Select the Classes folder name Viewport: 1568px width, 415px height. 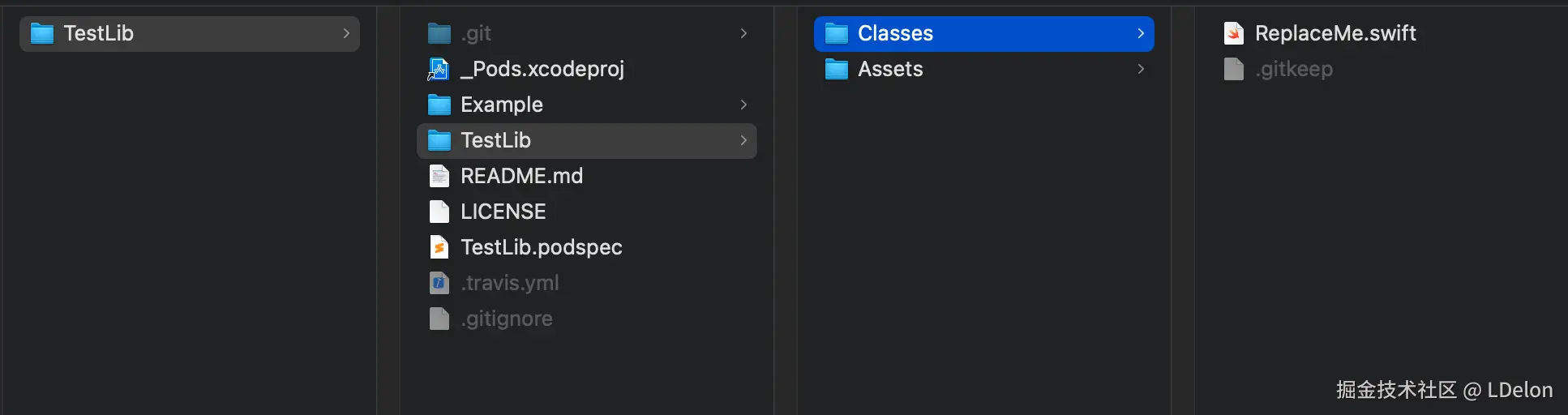(x=895, y=33)
